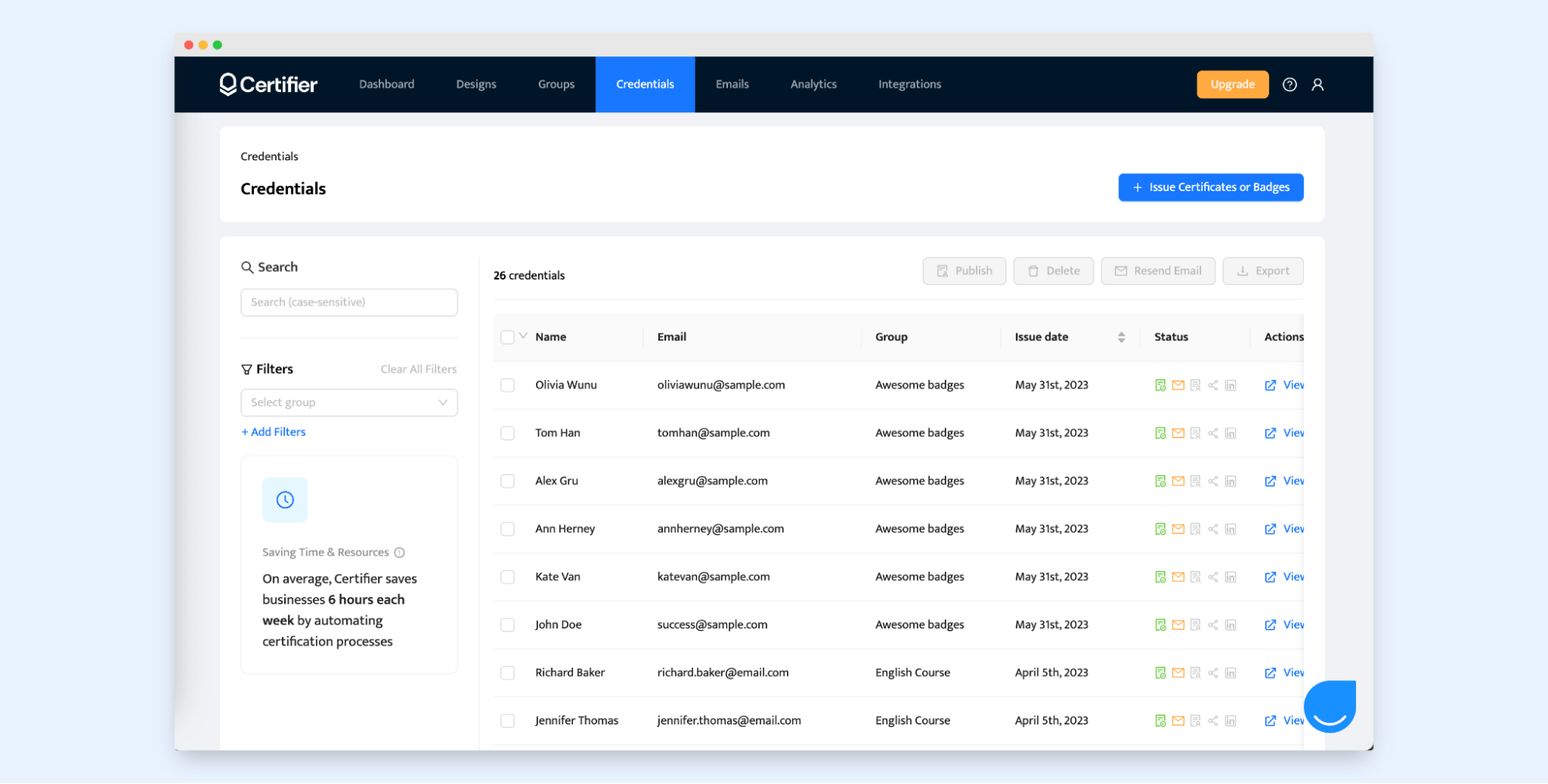Click the orange email status icon for Olivia Wunu
Screen dimensions: 1548x784
pyautogui.click(x=1178, y=385)
